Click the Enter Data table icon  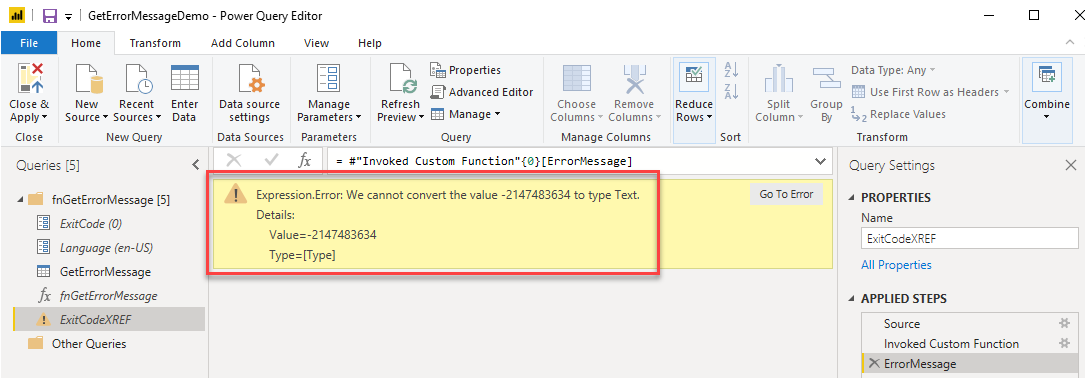185,78
